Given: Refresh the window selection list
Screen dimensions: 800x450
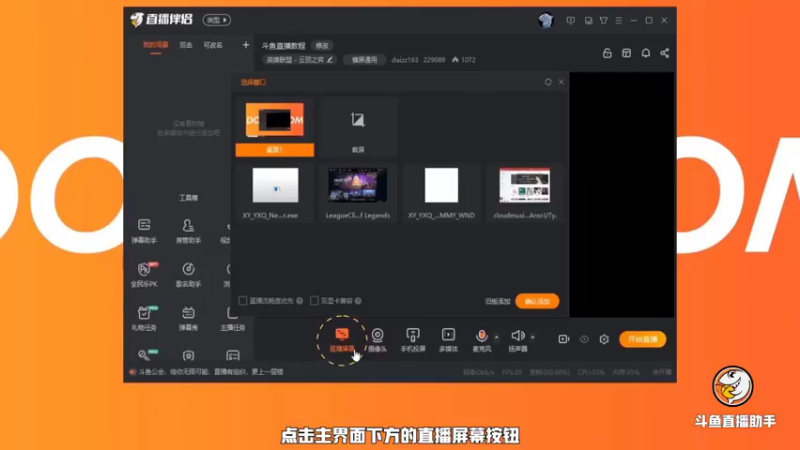Looking at the screenshot, I should tap(548, 82).
